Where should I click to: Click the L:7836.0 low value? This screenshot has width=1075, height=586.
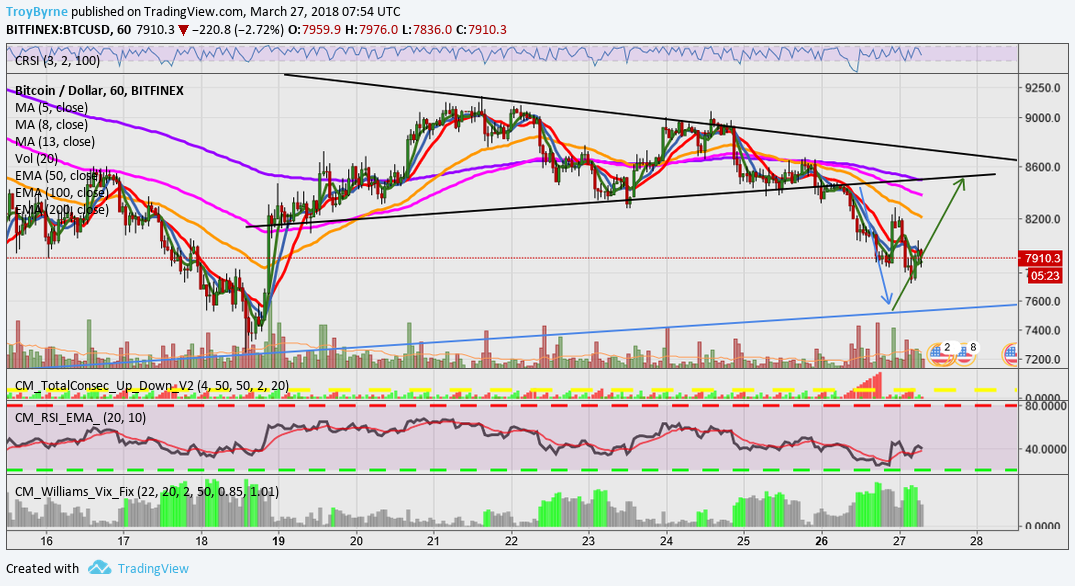[x=426, y=30]
